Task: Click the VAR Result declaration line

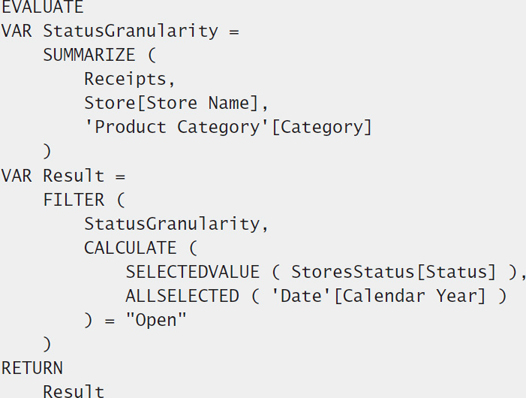Action: [x=63, y=176]
